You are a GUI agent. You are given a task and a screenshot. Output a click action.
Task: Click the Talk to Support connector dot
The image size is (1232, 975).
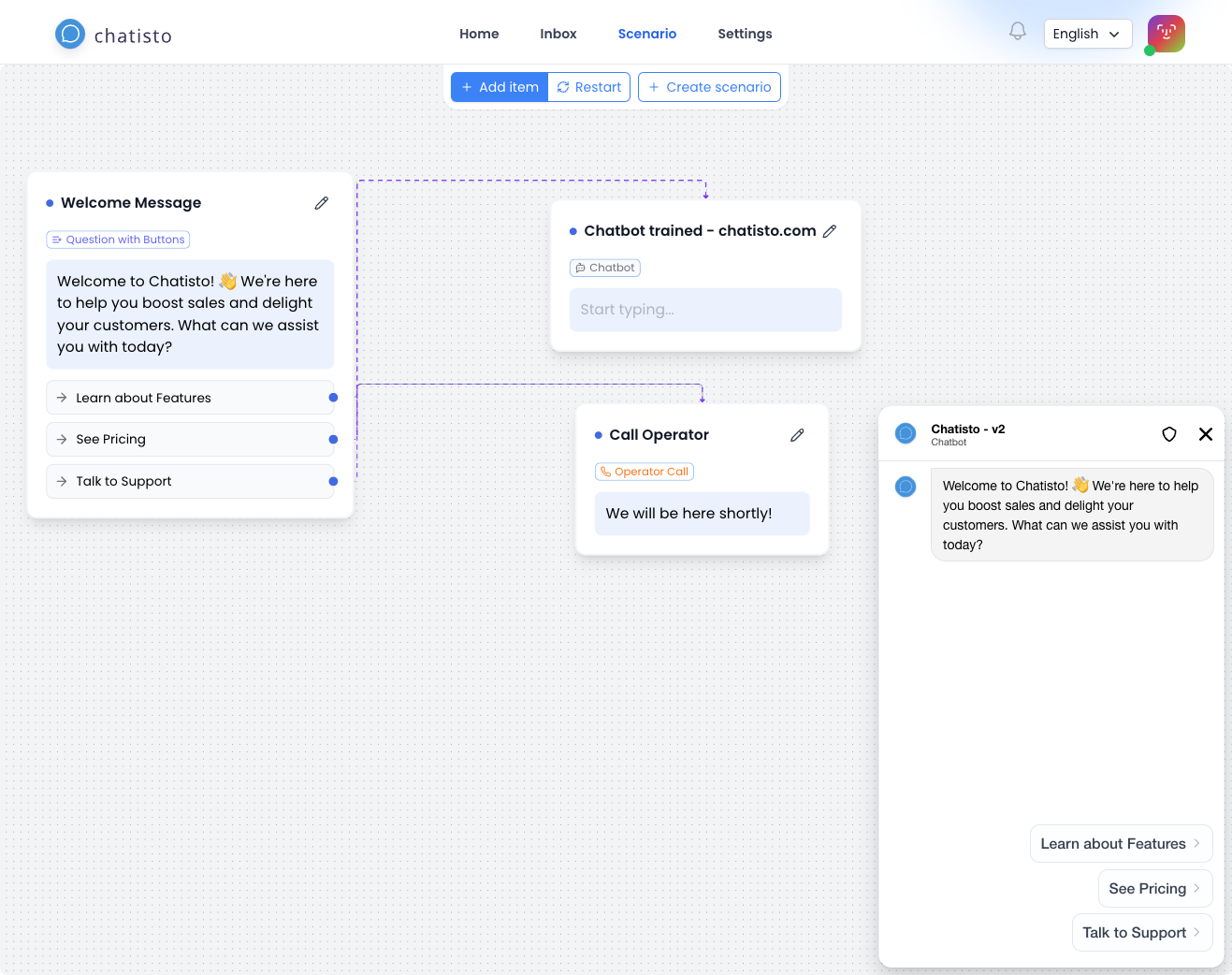(333, 482)
